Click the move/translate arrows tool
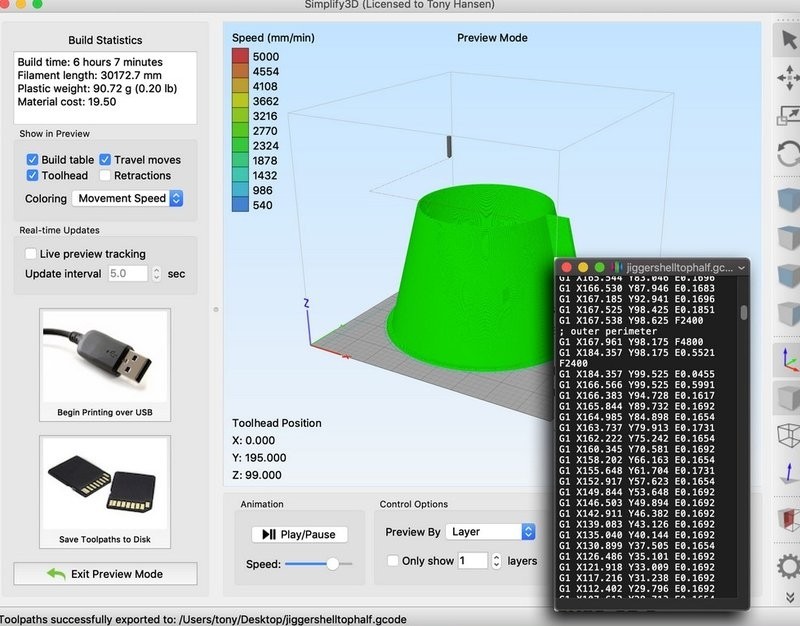This screenshot has height=626, width=800. click(787, 79)
